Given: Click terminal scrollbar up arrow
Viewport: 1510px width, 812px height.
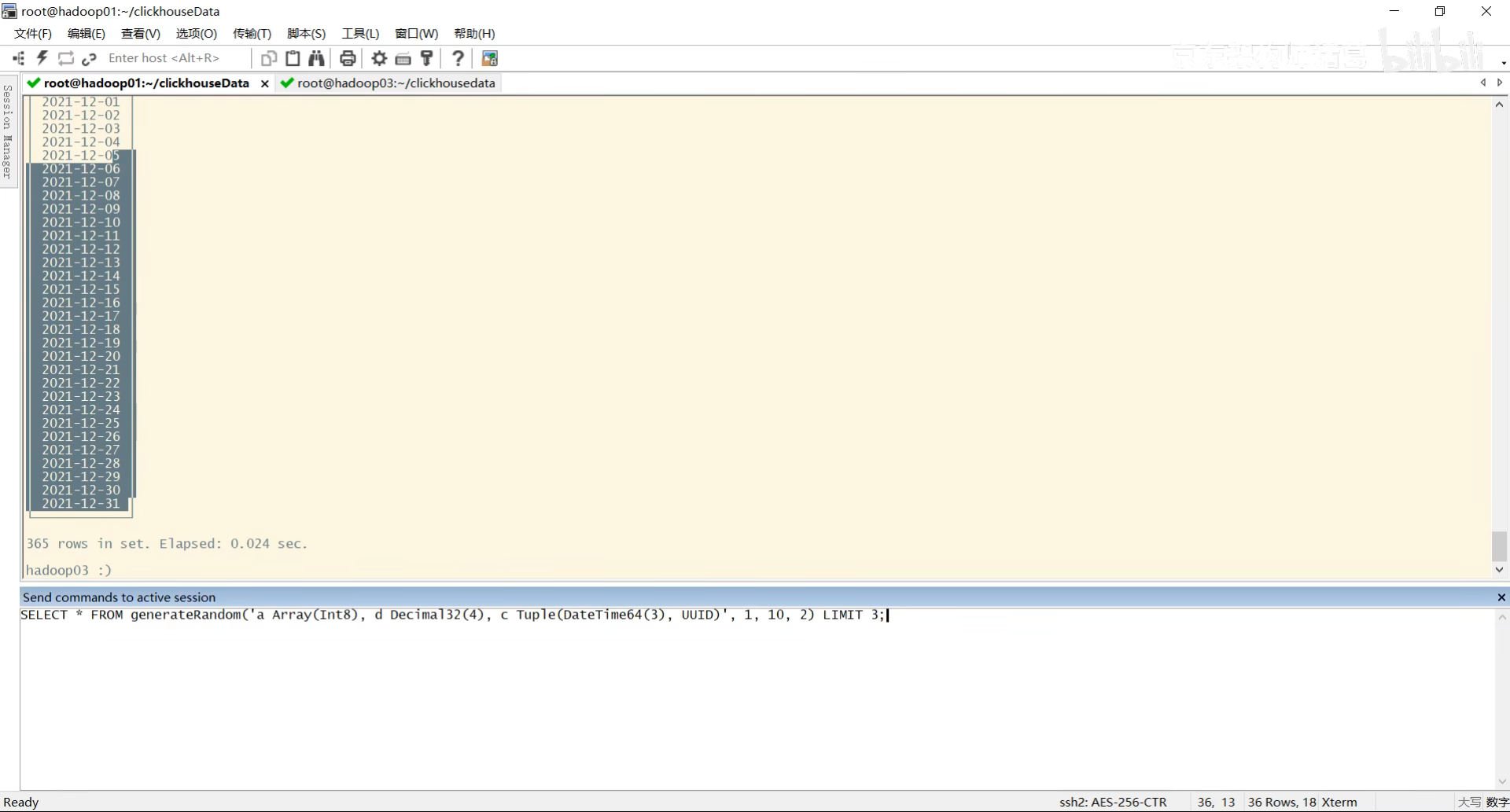Looking at the screenshot, I should [1500, 105].
